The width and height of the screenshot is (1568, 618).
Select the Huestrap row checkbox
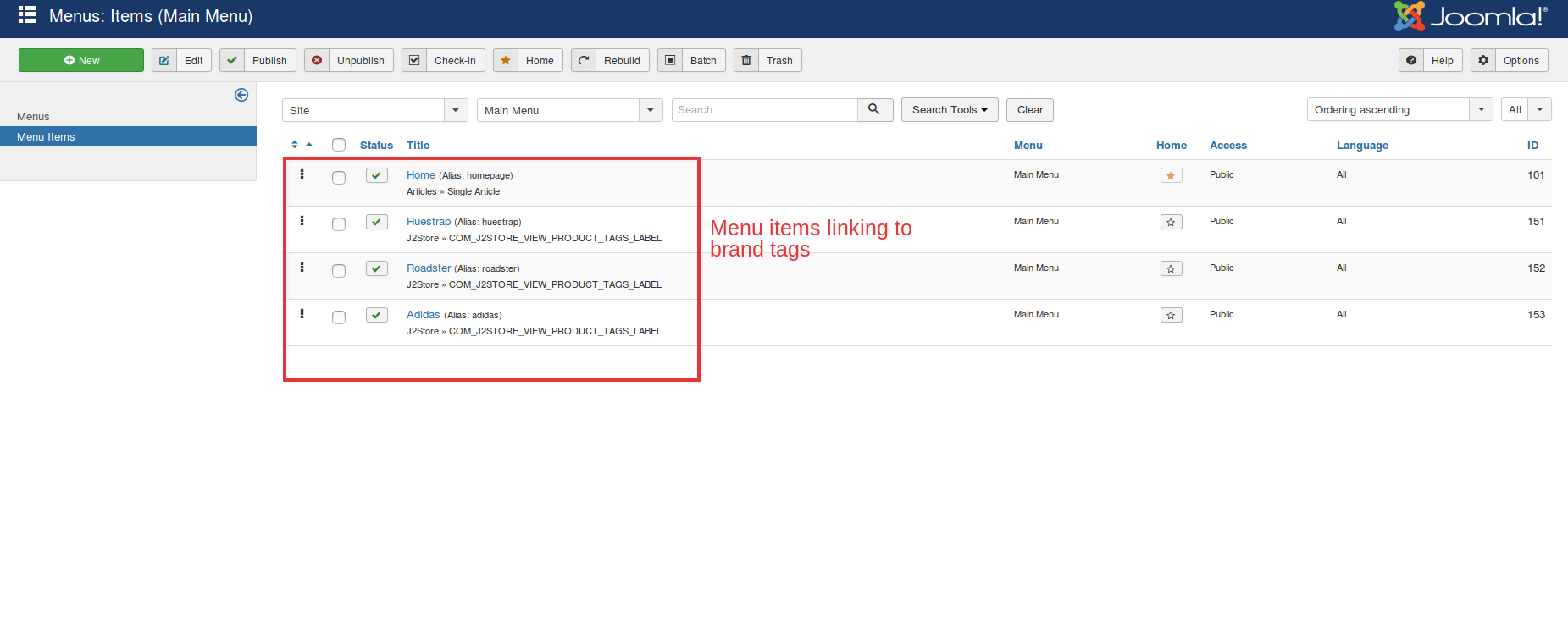tap(339, 224)
